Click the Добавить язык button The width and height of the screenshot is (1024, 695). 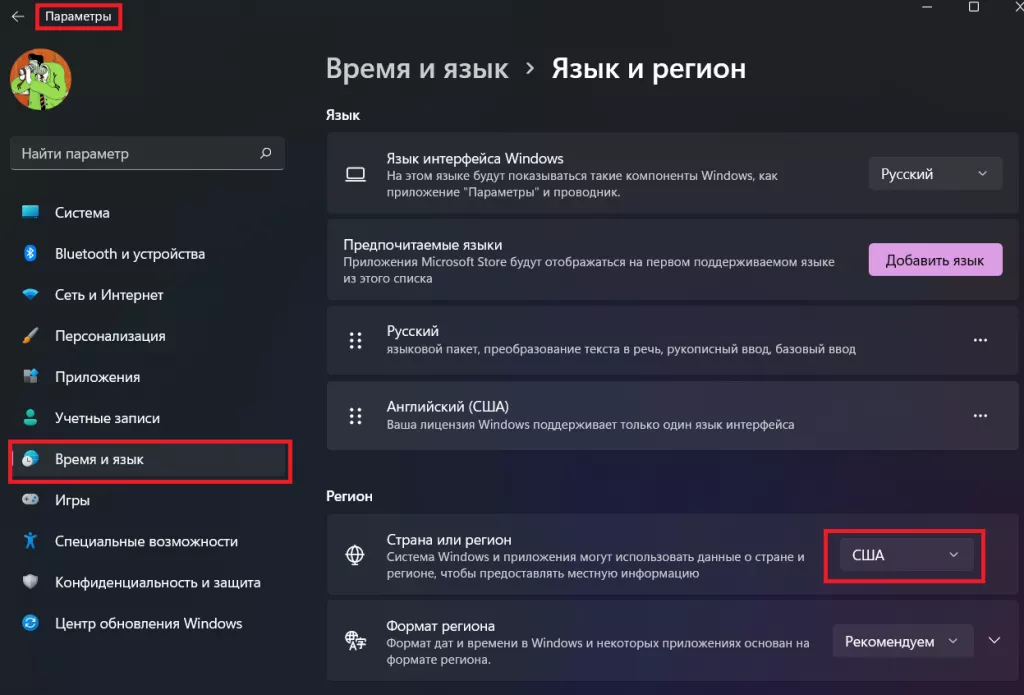coord(934,259)
